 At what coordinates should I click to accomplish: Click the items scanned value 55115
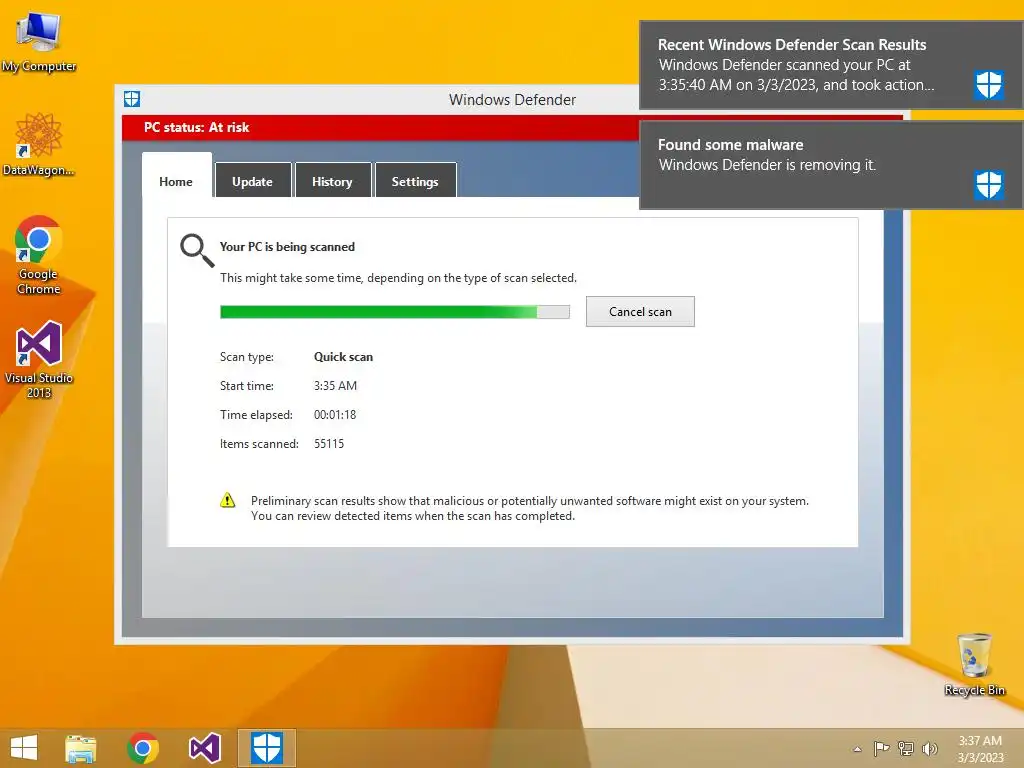coord(329,444)
